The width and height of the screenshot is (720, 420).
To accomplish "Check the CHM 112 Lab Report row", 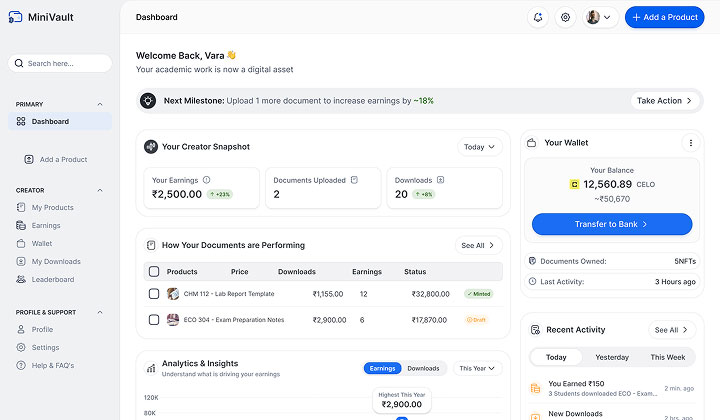I will click(x=154, y=294).
